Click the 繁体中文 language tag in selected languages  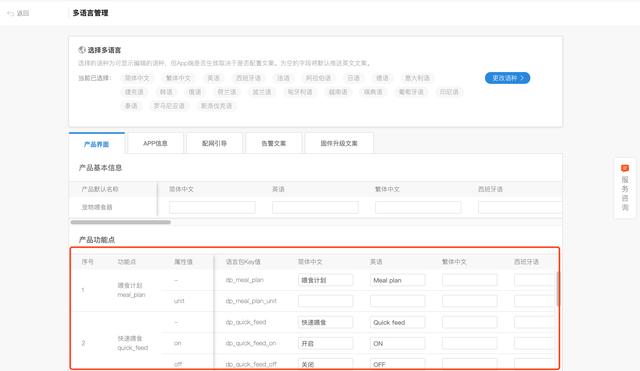pyautogui.click(x=178, y=78)
